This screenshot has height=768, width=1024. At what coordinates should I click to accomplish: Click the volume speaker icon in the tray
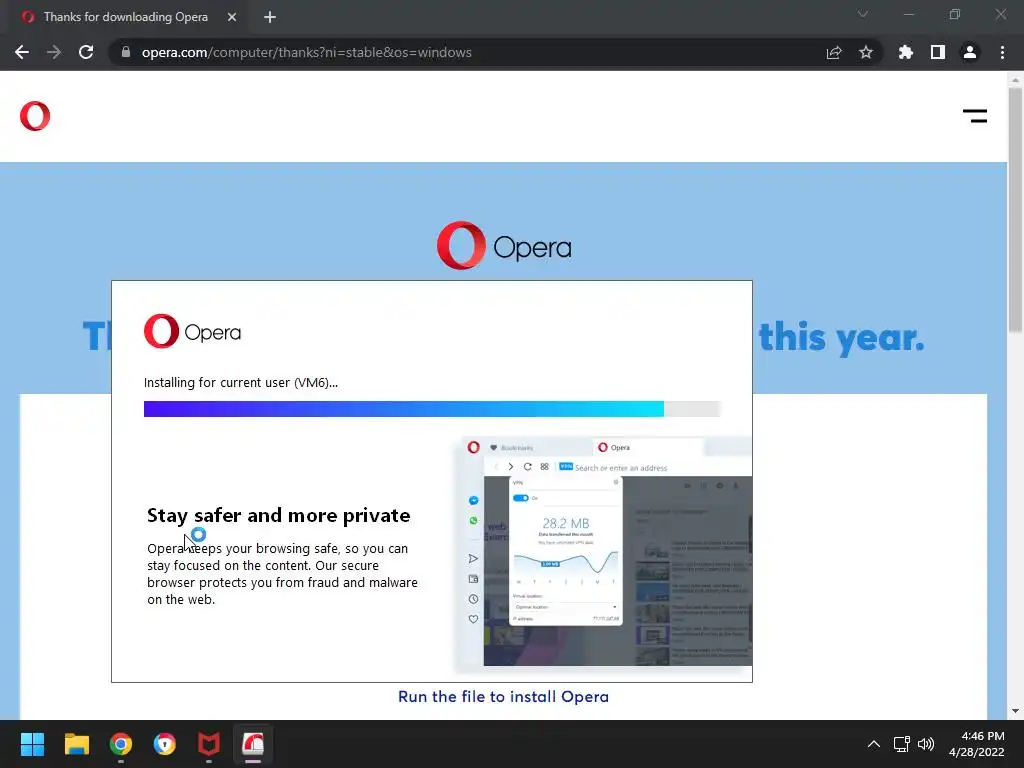point(925,744)
